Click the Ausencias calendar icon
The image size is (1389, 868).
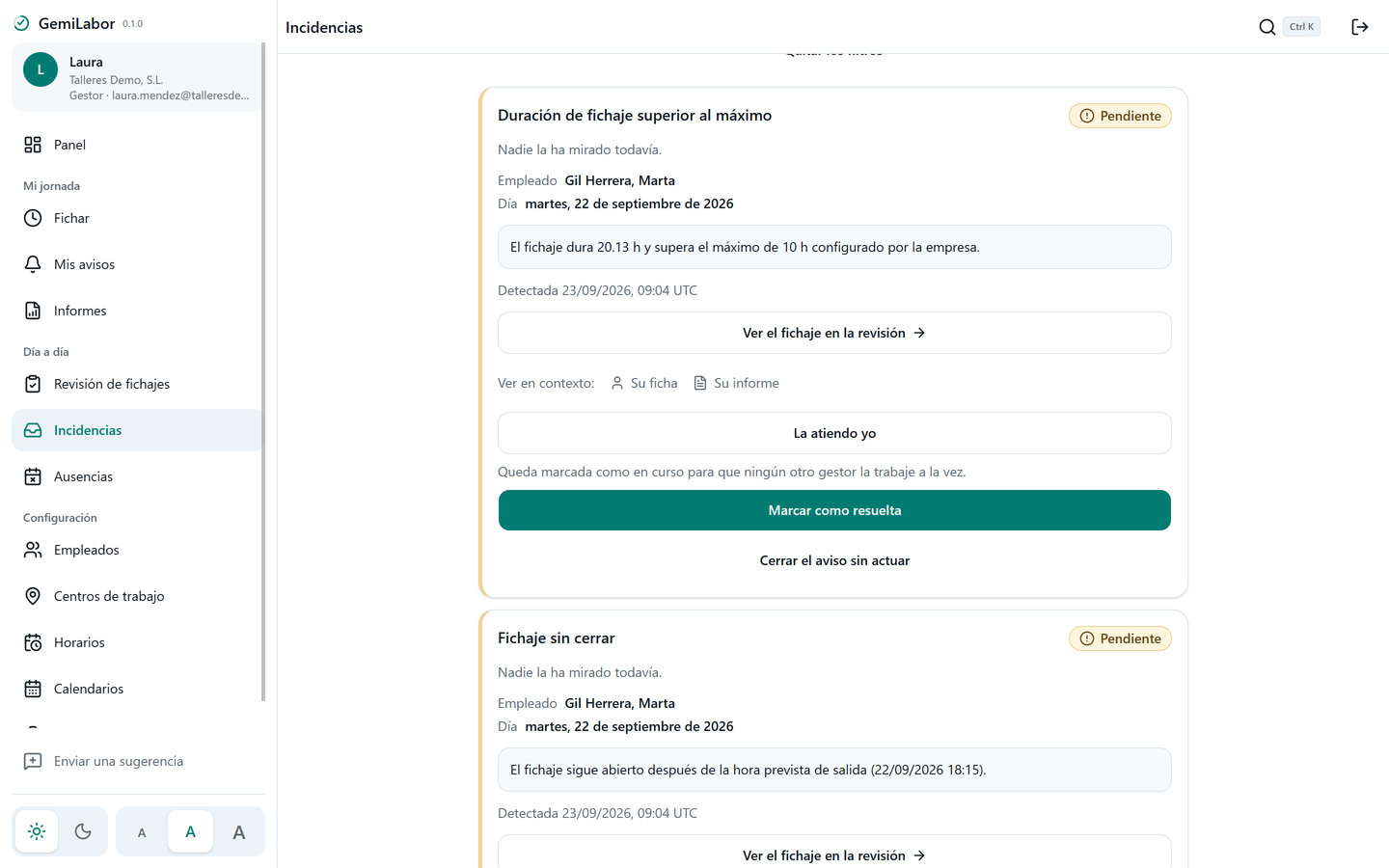(x=33, y=476)
